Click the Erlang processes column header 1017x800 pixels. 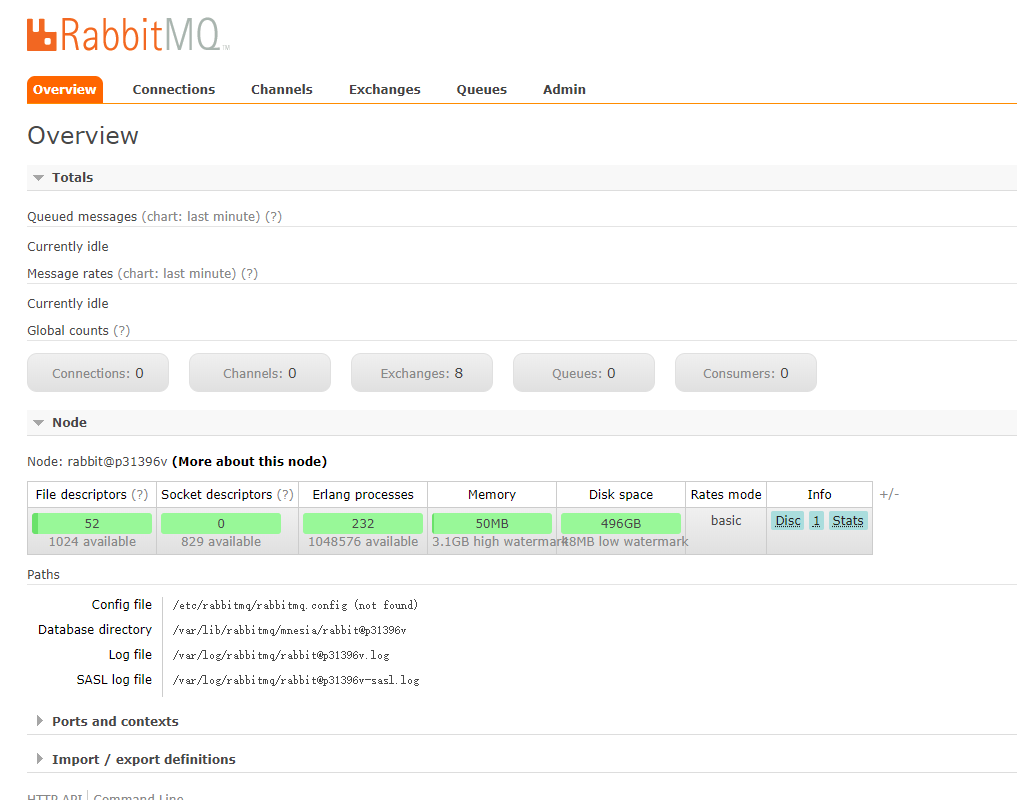tap(363, 494)
